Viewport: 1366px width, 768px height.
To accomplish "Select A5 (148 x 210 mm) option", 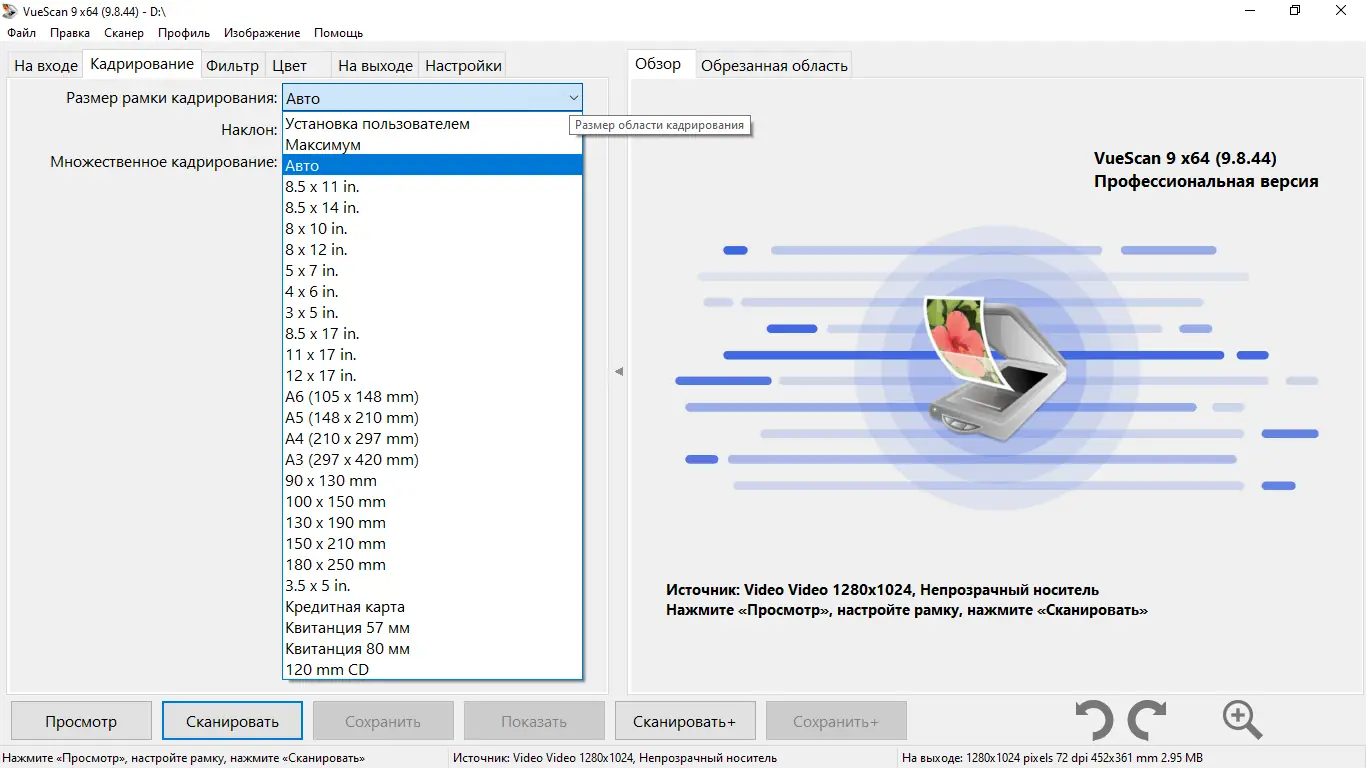I will click(x=432, y=417).
